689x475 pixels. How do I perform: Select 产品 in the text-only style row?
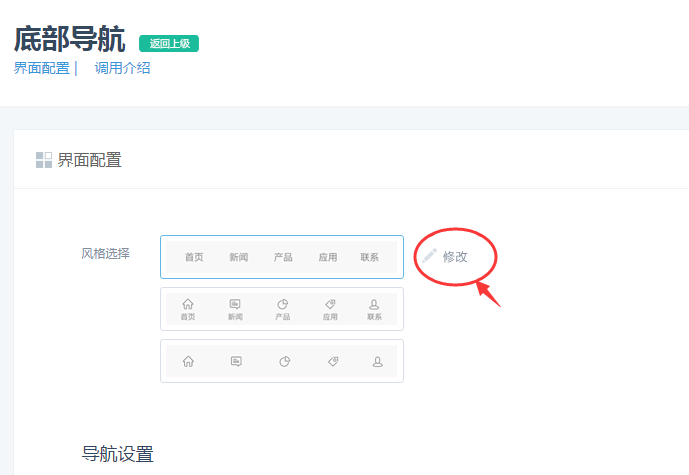coord(283,257)
